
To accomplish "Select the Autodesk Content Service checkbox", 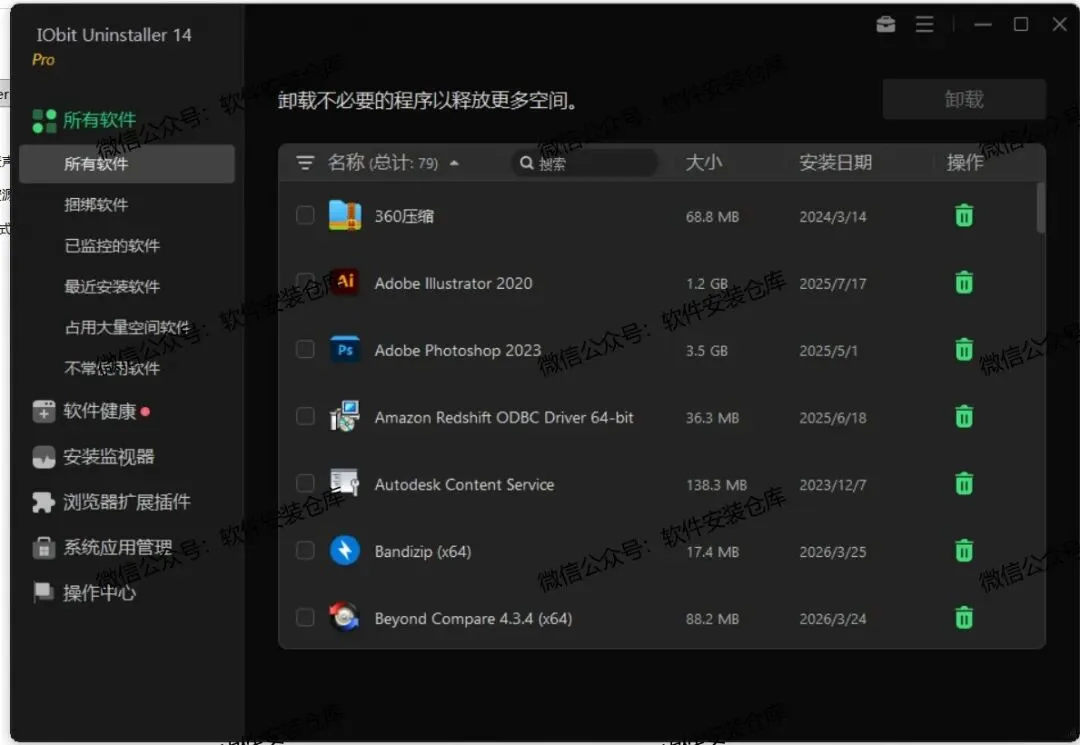I will point(305,483).
